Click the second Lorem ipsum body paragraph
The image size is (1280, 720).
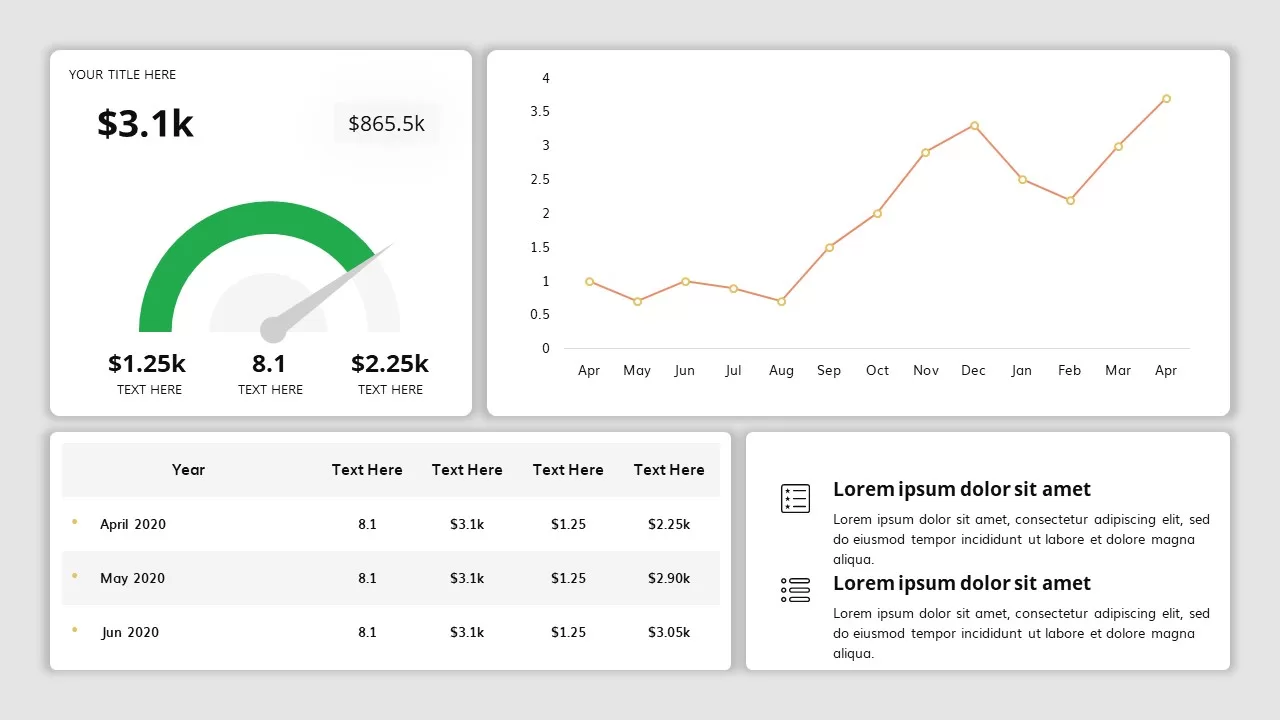[1021, 633]
